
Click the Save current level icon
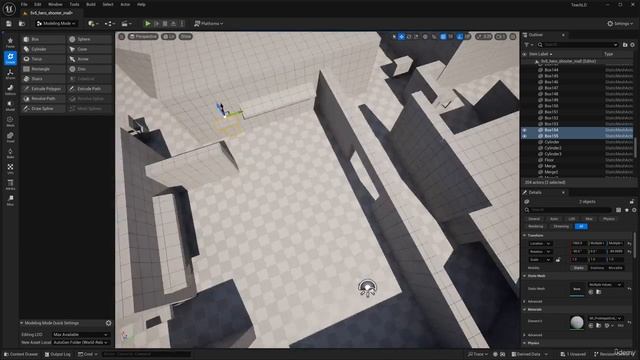point(9,24)
